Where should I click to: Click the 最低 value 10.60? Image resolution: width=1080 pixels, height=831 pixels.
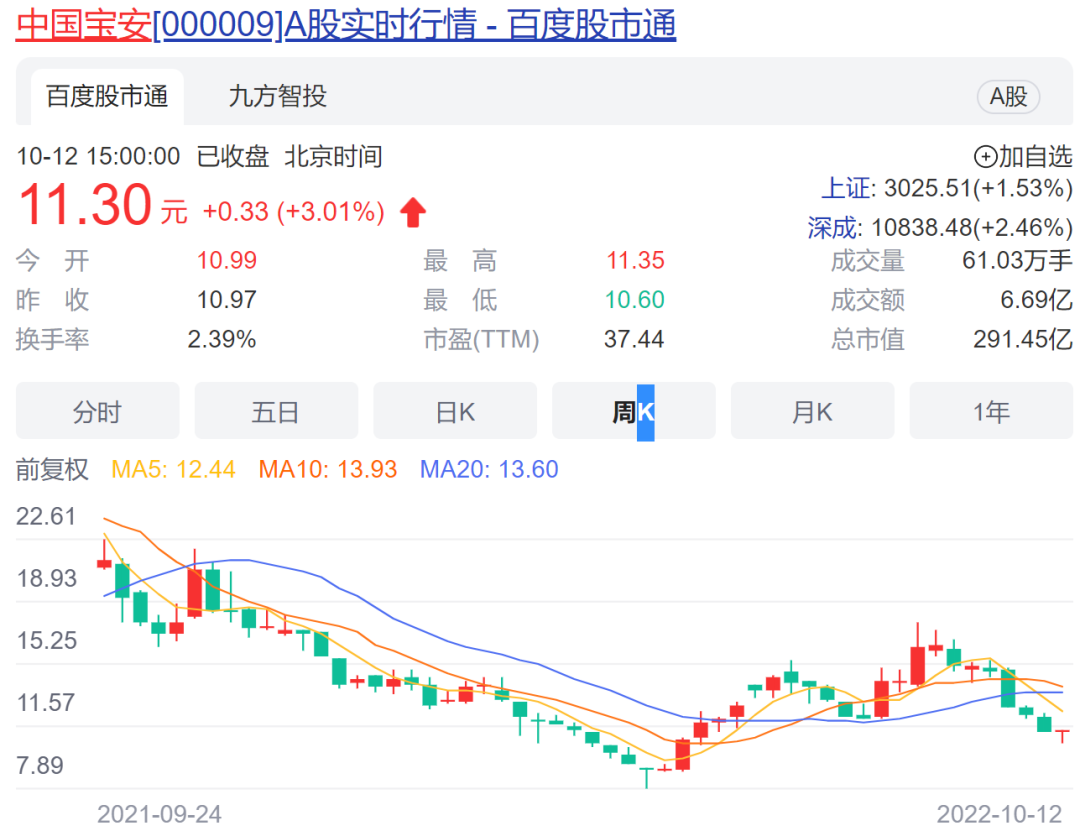634,300
